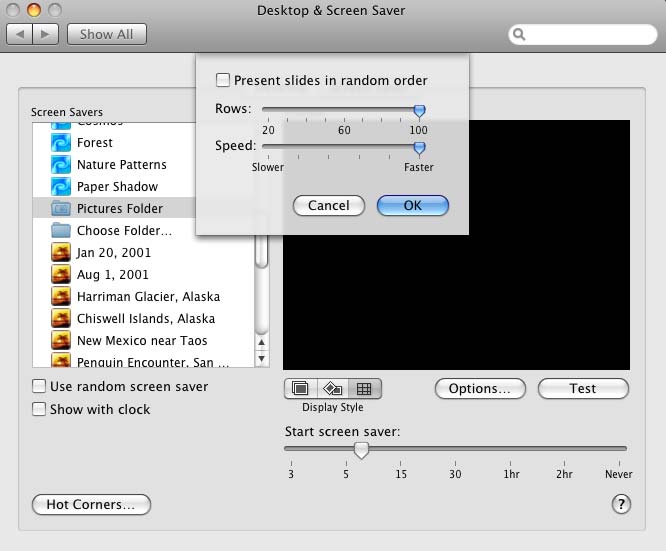
Task: Click the 1hr mark on start slider
Action: (x=511, y=474)
